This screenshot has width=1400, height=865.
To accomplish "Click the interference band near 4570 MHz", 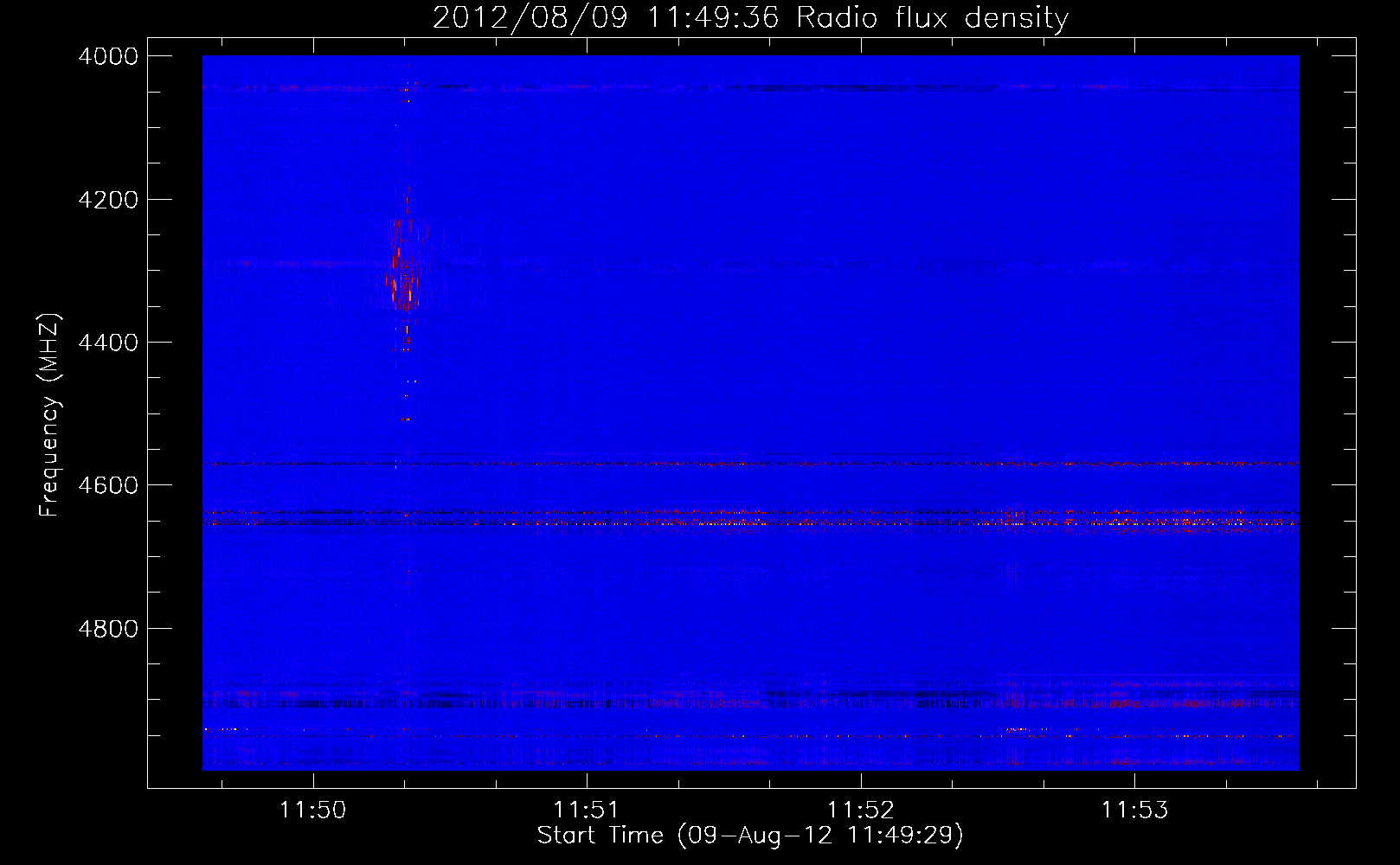I will 750,464.
